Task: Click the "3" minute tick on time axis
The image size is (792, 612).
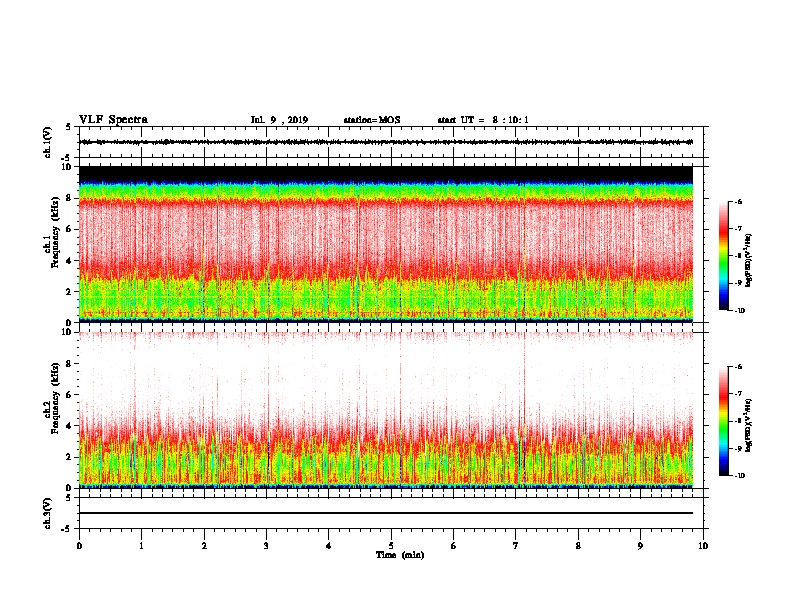Action: (266, 546)
